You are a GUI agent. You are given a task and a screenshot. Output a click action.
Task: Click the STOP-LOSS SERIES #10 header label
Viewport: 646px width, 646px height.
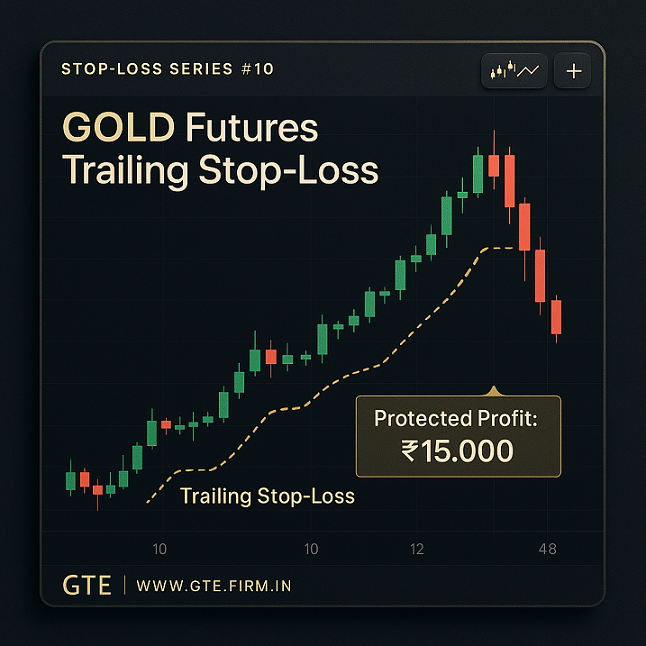[167, 70]
